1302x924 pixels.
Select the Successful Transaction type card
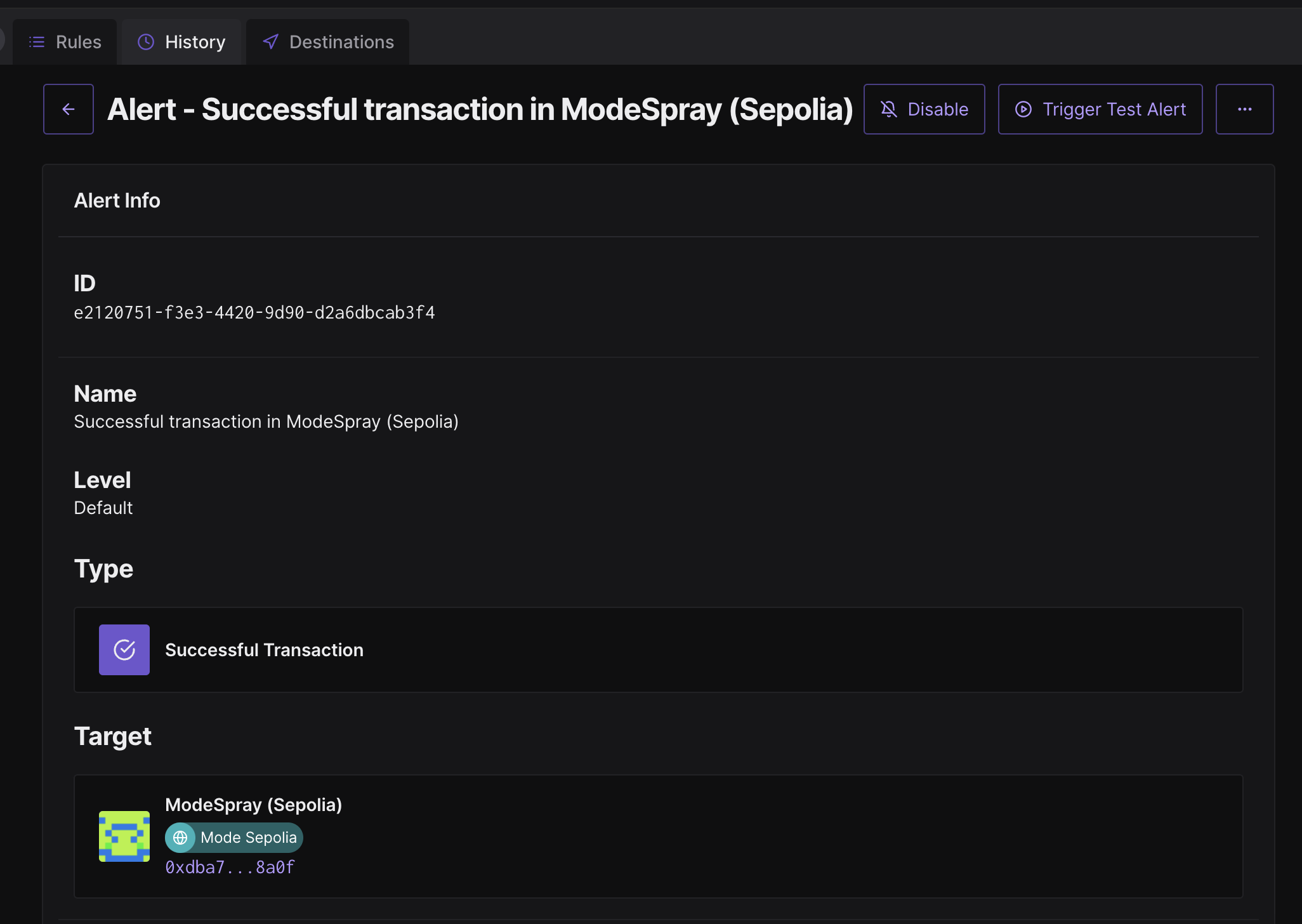pyautogui.click(x=658, y=650)
